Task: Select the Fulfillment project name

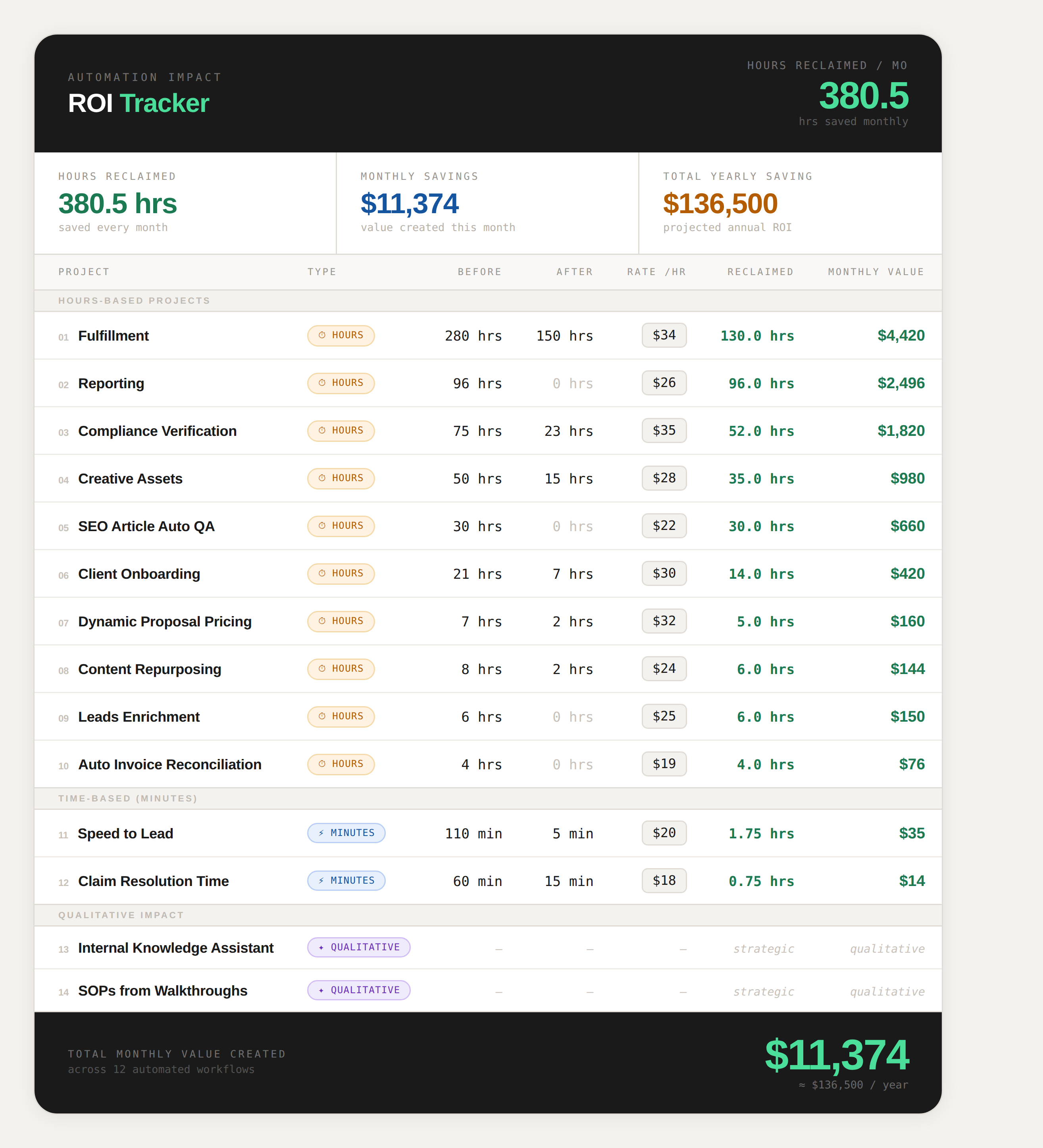Action: pos(113,336)
